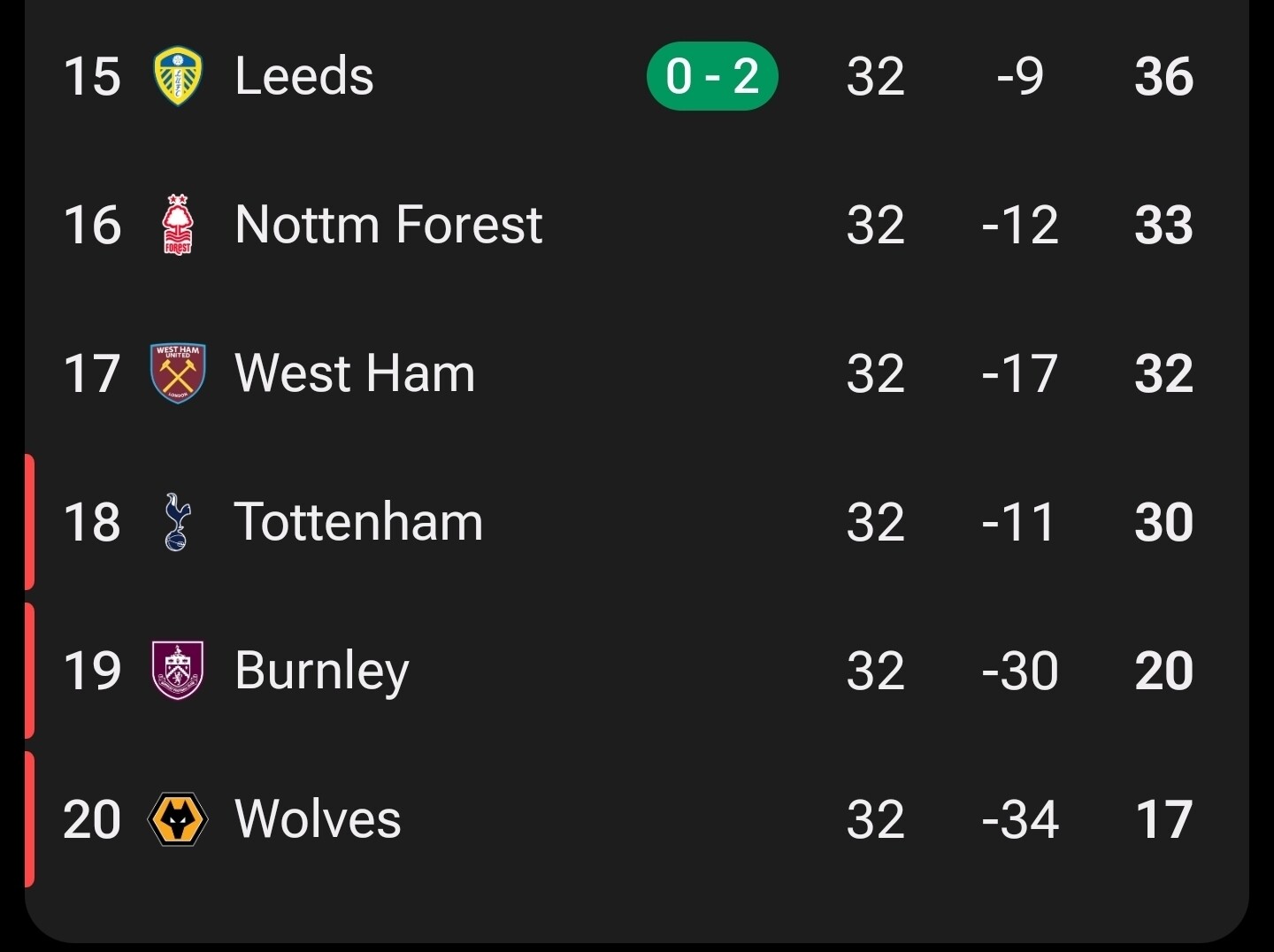Click Nottm Forest's points total of 33
Image resolution: width=1274 pixels, height=952 pixels.
pyautogui.click(x=1163, y=225)
